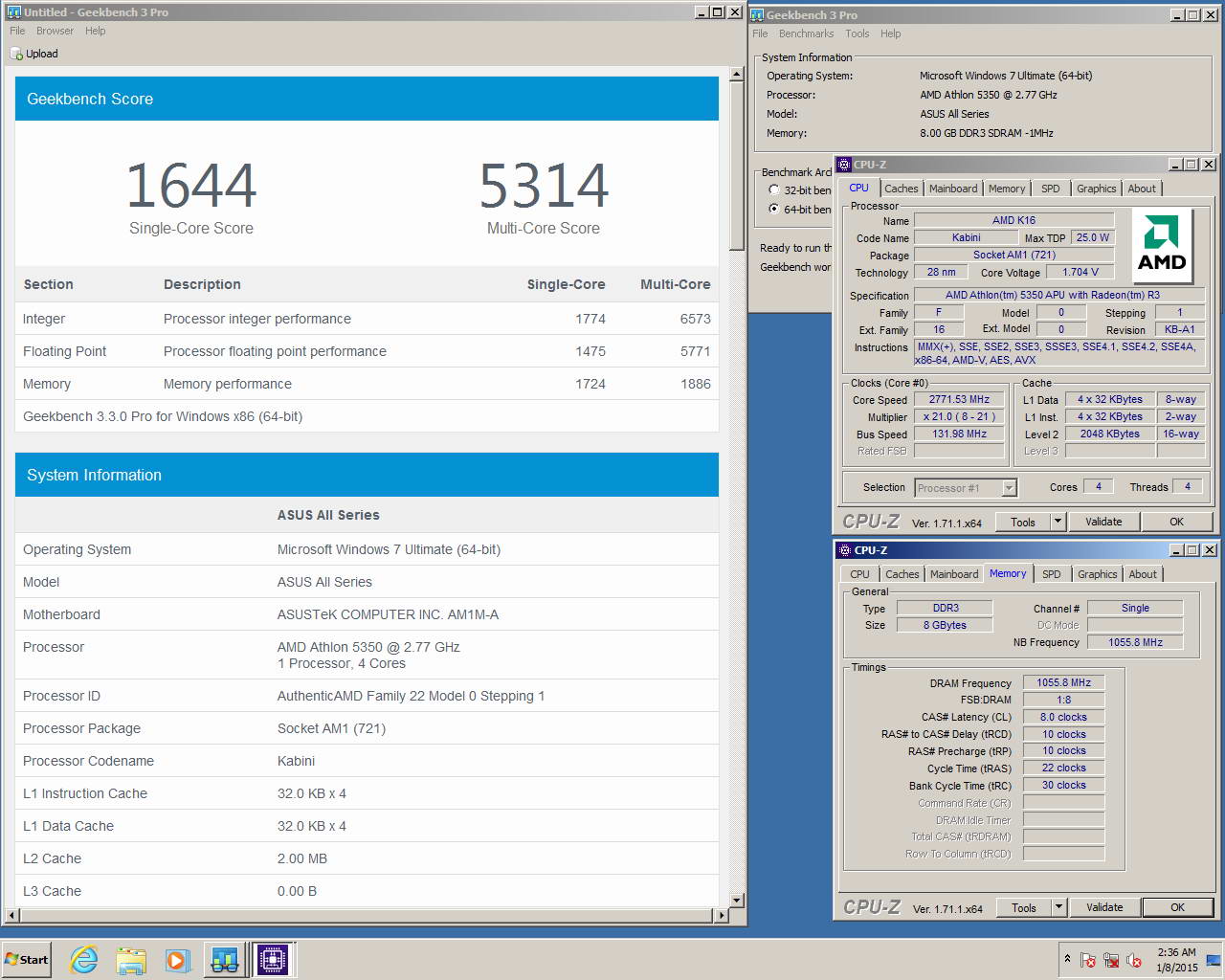Switch to Mainboard tab in top CPU-Z
Image resolution: width=1225 pixels, height=980 pixels.
click(953, 189)
